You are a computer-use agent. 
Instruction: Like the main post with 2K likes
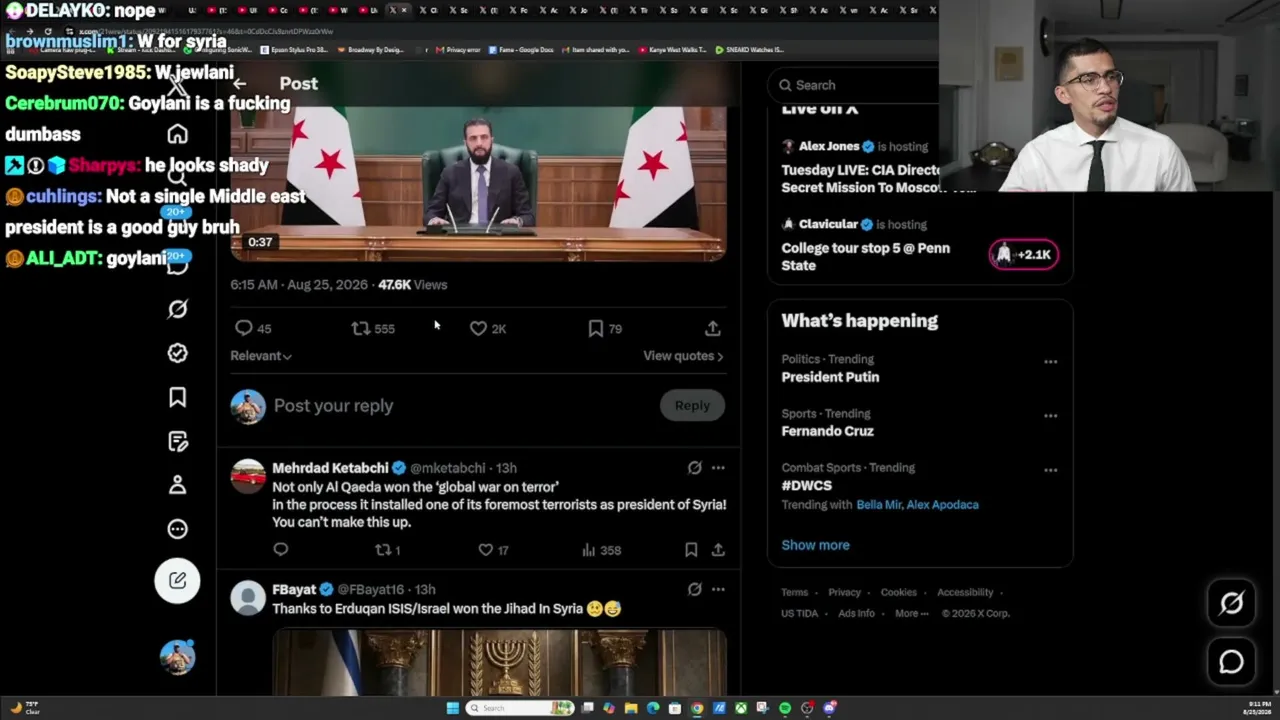[x=488, y=328]
